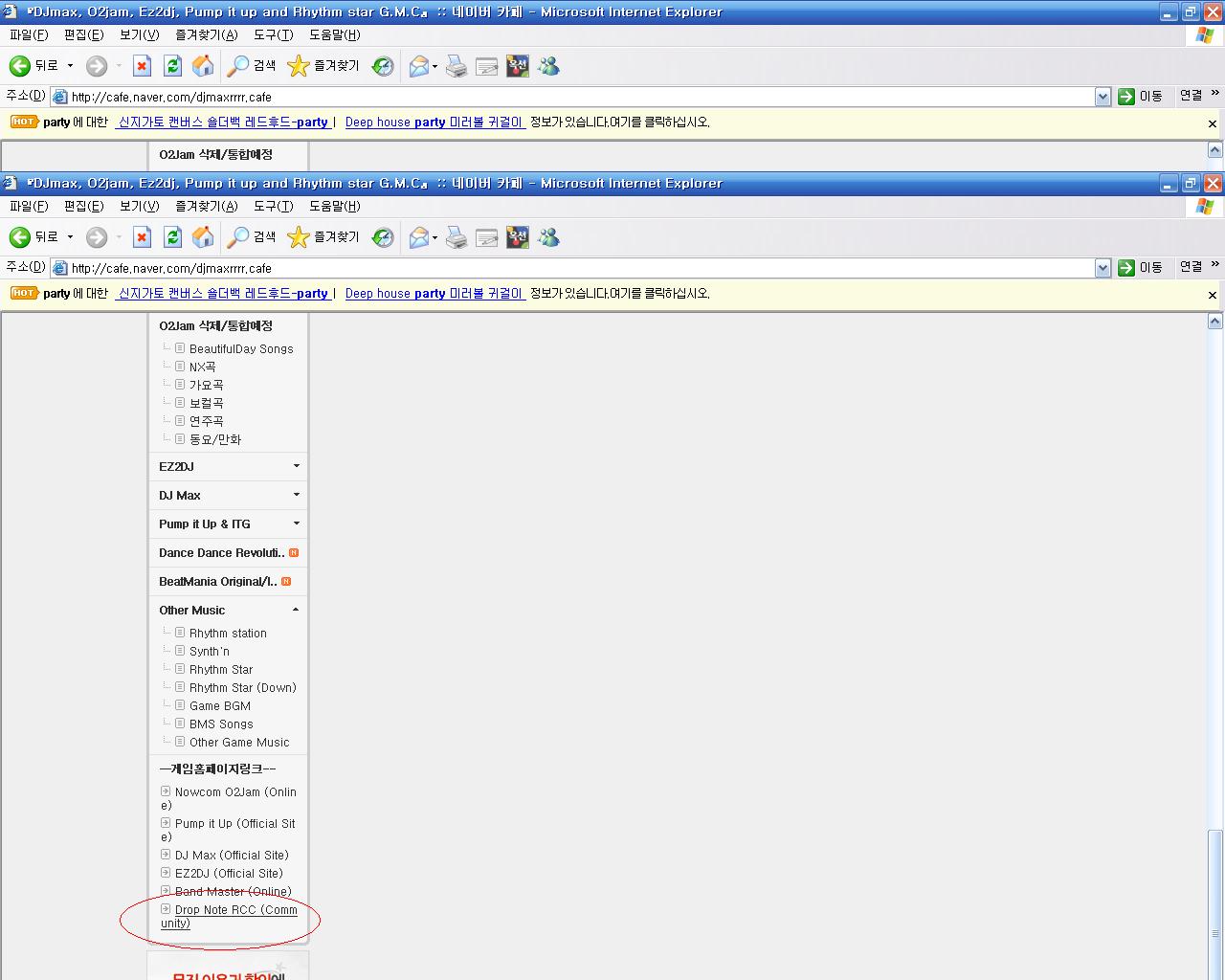The image size is (1225, 980).
Task: Open Mail dropdown arrow in the front window
Action: click(x=434, y=238)
